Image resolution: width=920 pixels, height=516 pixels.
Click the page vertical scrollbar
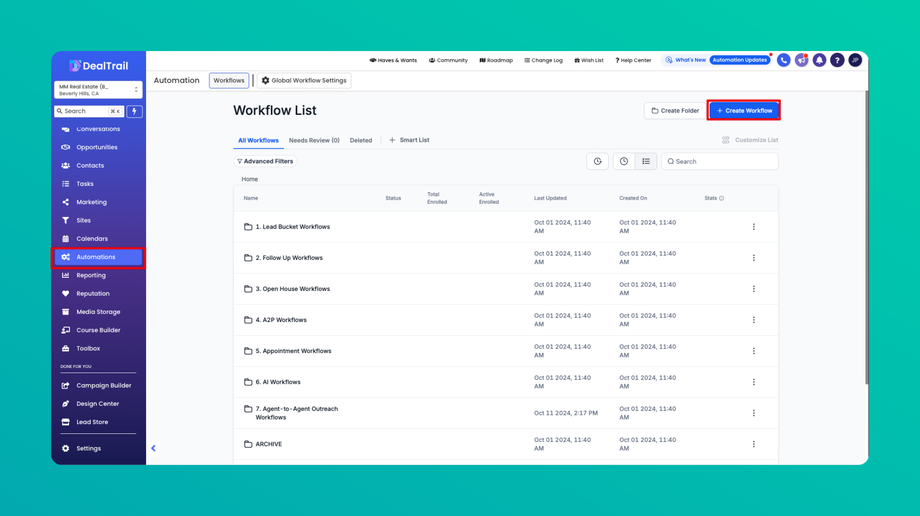click(x=866, y=238)
